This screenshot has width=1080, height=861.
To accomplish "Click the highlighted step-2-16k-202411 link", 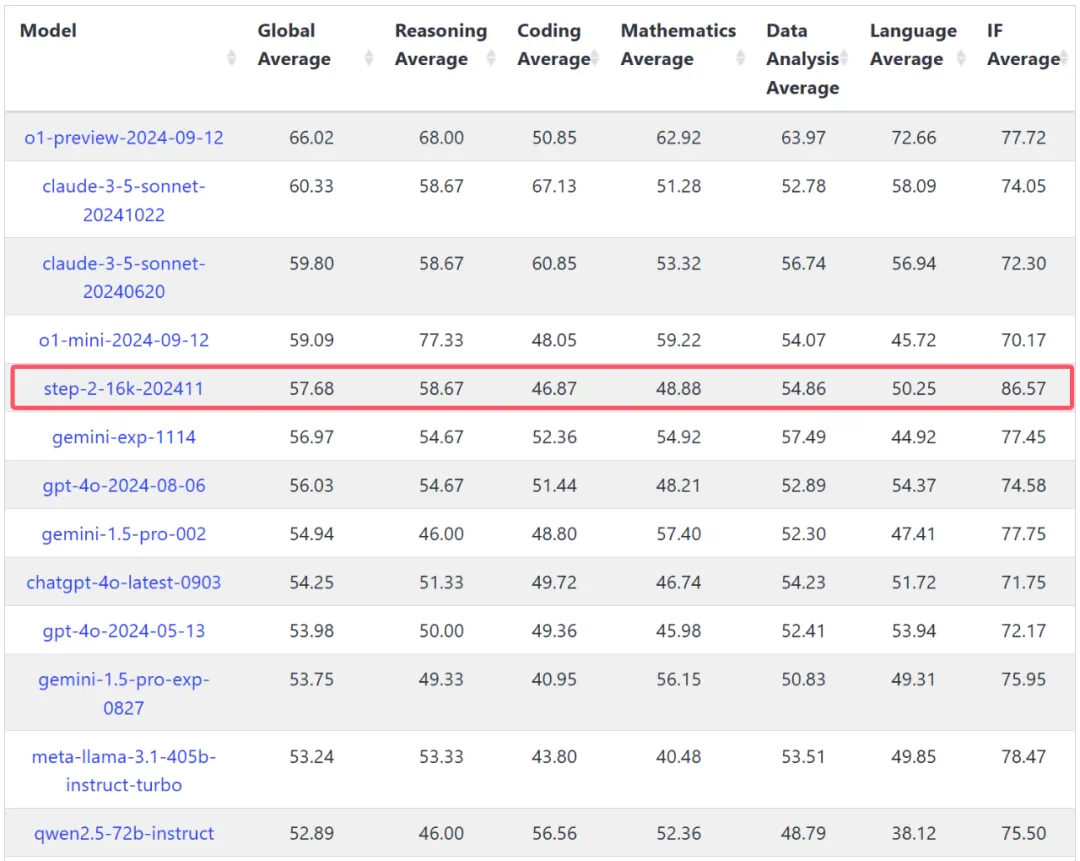I will (x=124, y=388).
